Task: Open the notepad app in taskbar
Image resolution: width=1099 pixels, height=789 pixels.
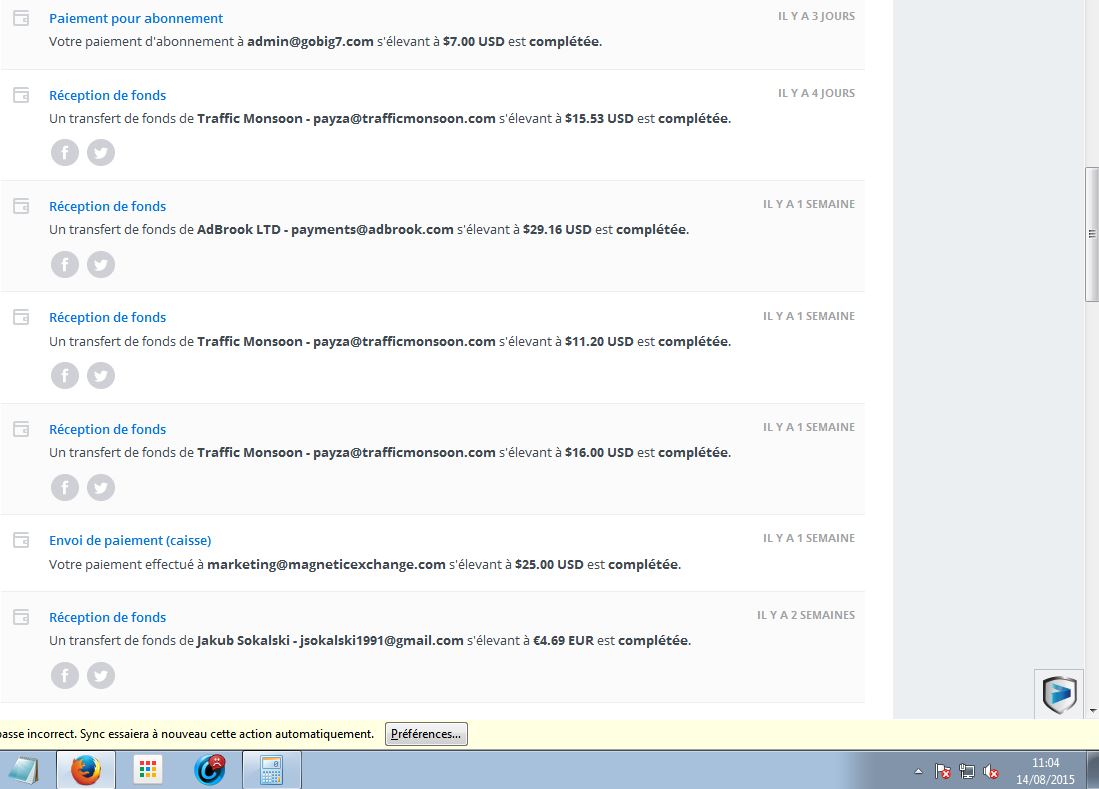Action: click(23, 771)
